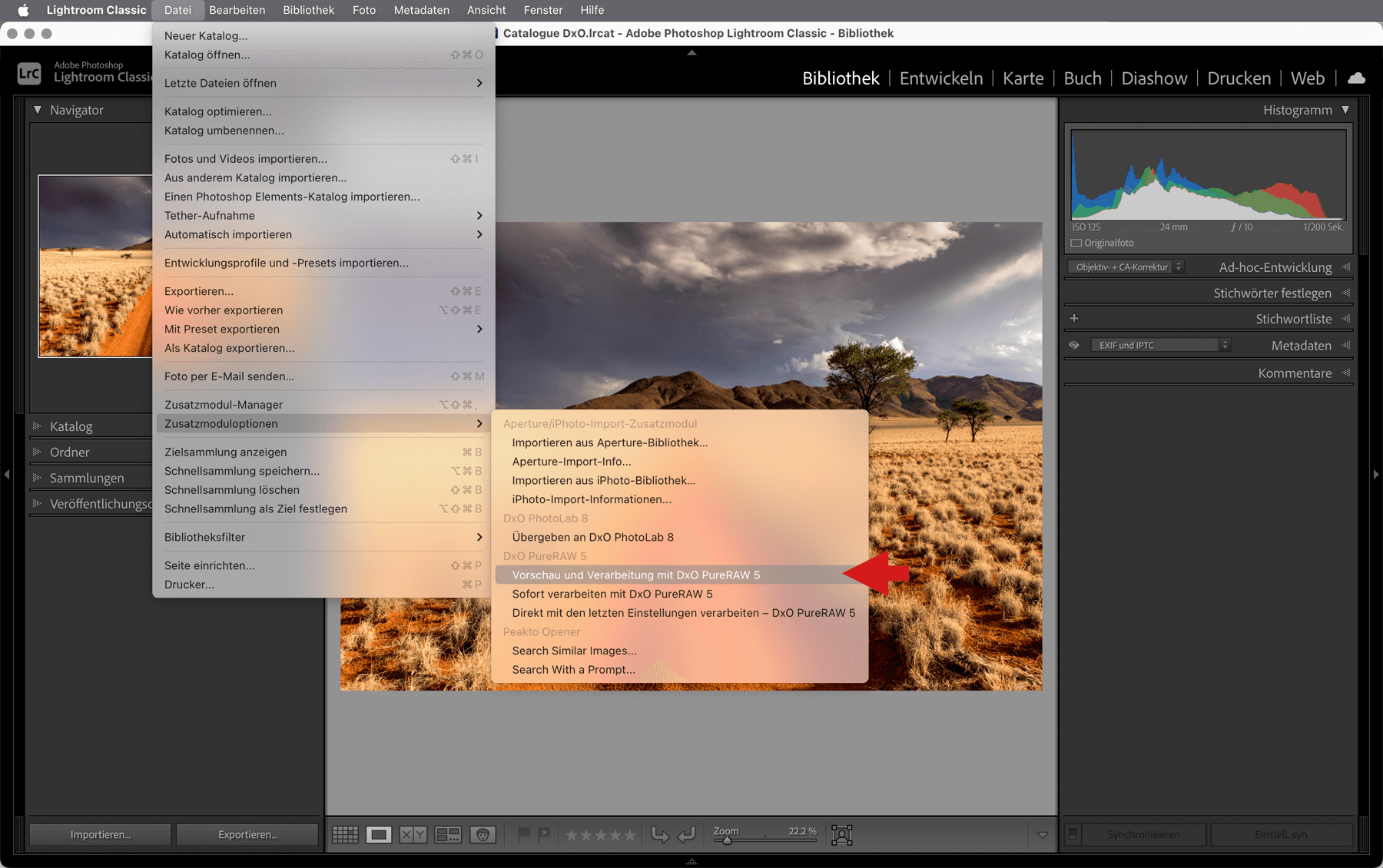
Task: Click the Exportieren... button
Action: coord(247,834)
